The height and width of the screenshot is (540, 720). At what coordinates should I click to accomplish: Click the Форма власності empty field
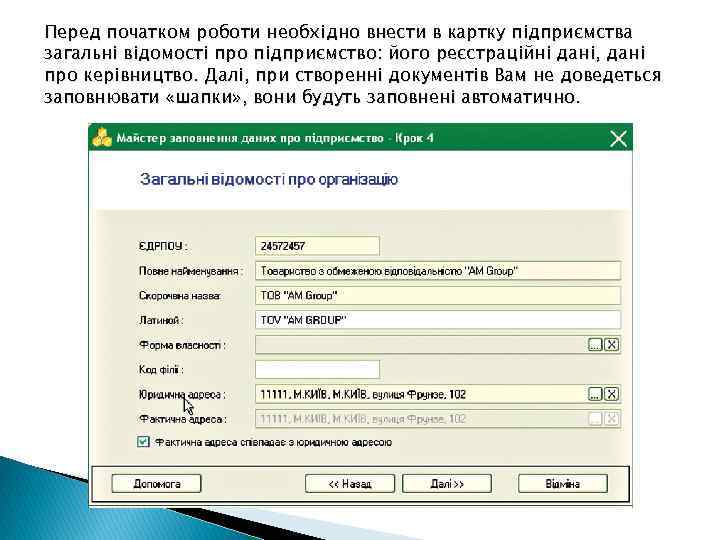(x=421, y=345)
